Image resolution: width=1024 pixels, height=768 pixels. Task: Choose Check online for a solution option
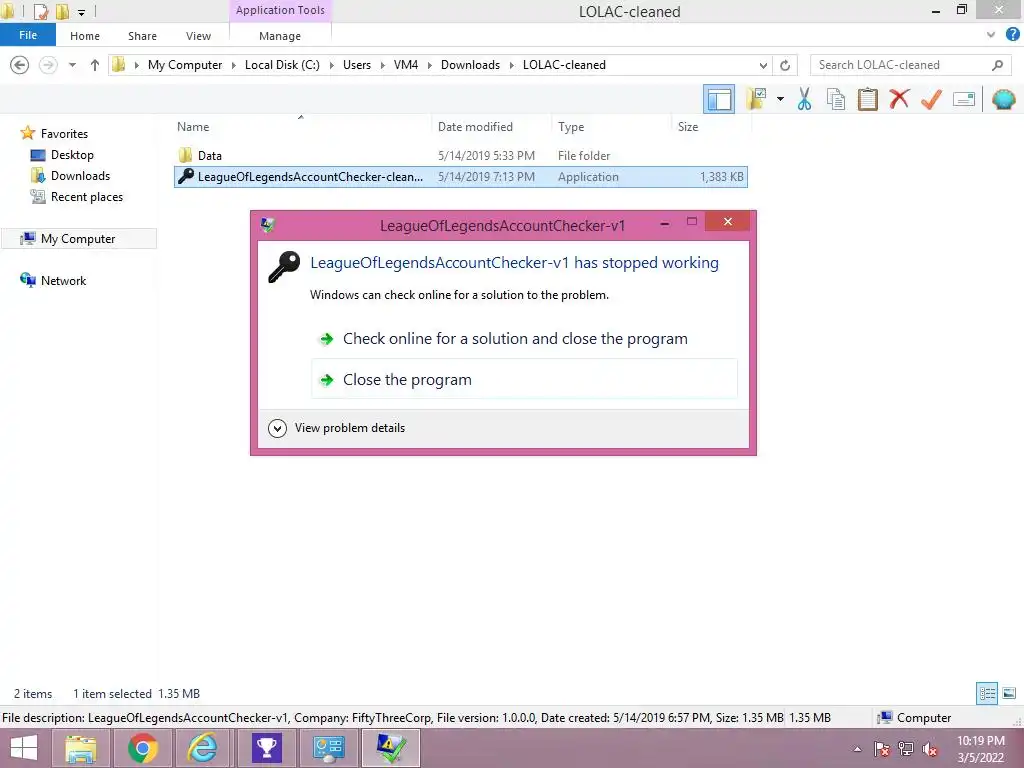click(x=524, y=338)
